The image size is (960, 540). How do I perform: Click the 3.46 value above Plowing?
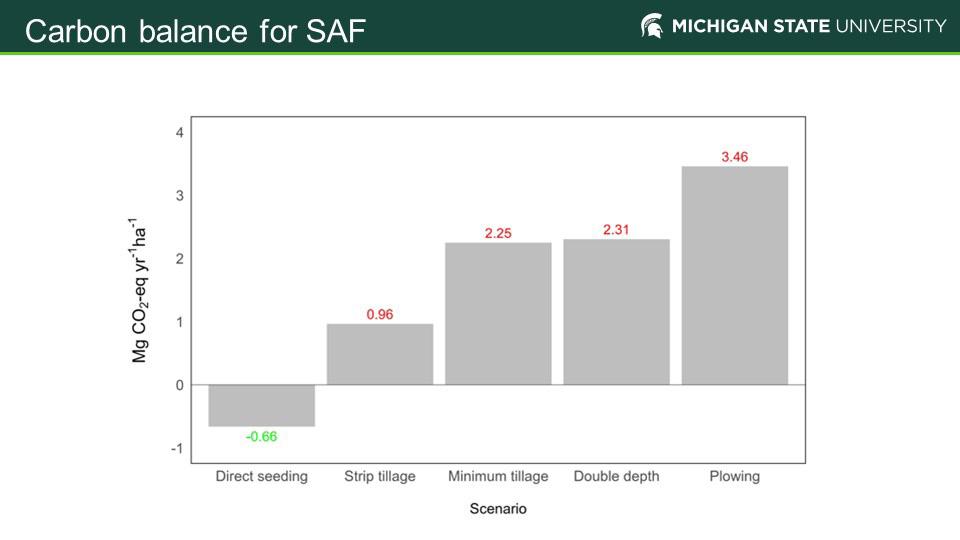pyautogui.click(x=735, y=157)
